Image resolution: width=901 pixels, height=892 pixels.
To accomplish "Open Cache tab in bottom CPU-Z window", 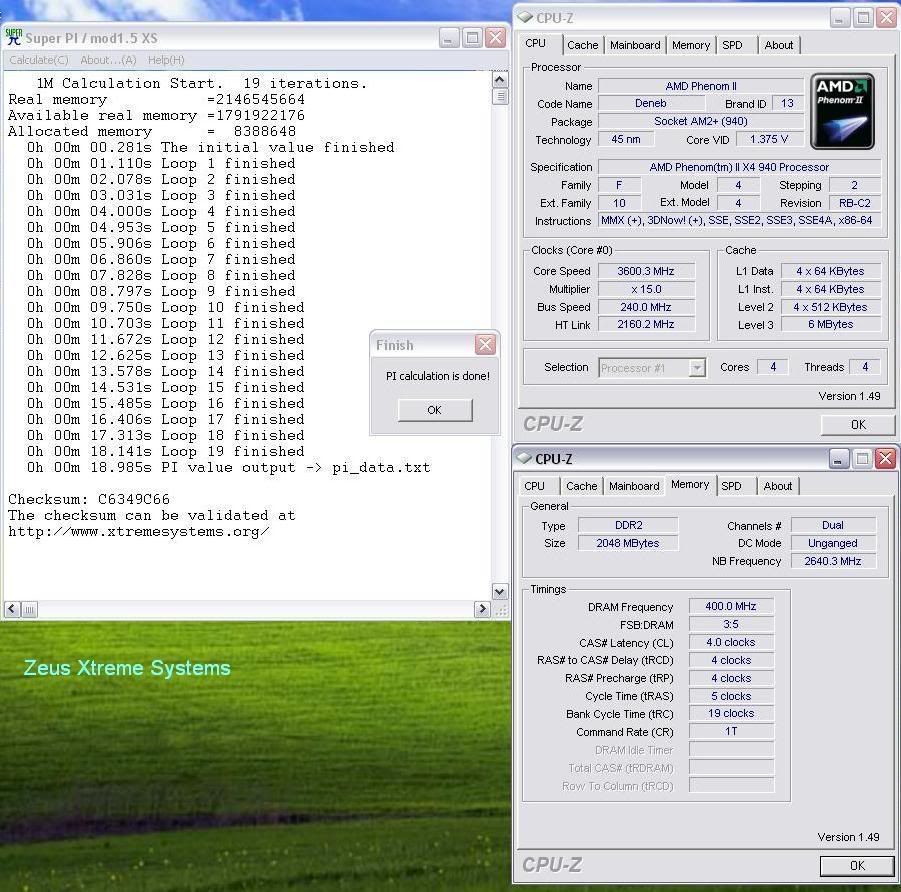I will pos(582,486).
